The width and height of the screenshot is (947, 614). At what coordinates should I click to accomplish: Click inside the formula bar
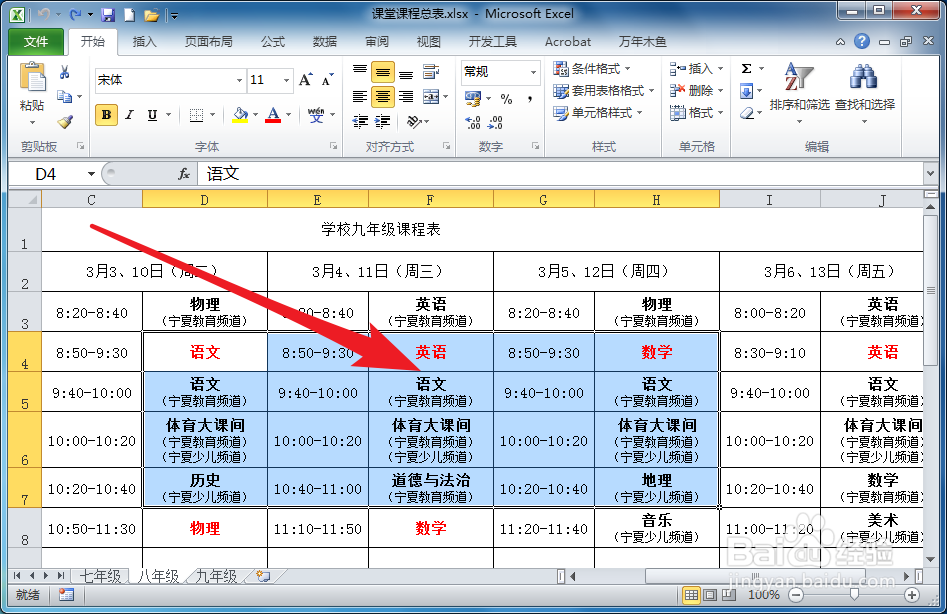400,173
